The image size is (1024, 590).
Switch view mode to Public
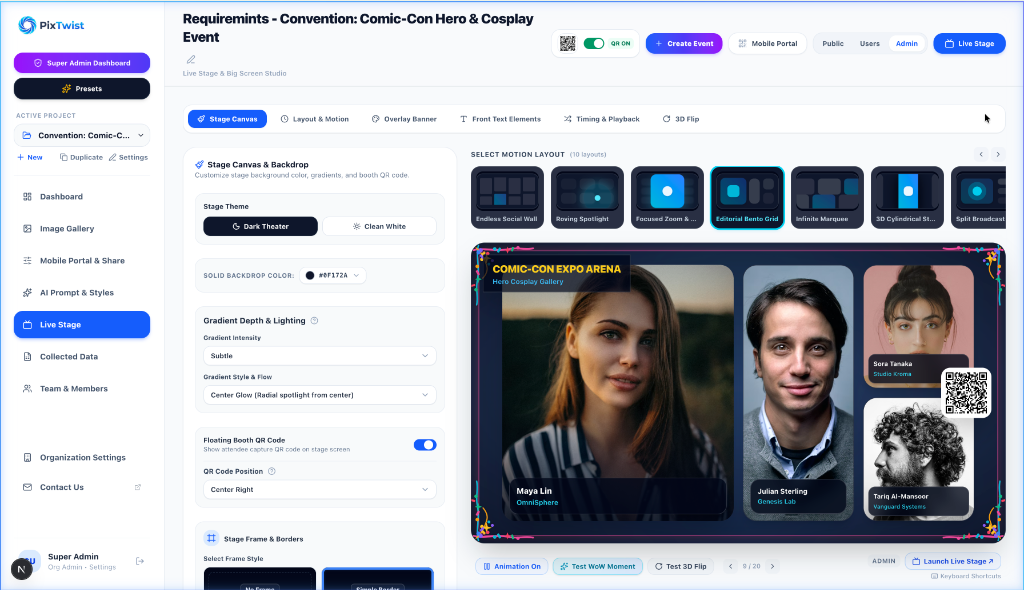pyautogui.click(x=833, y=44)
